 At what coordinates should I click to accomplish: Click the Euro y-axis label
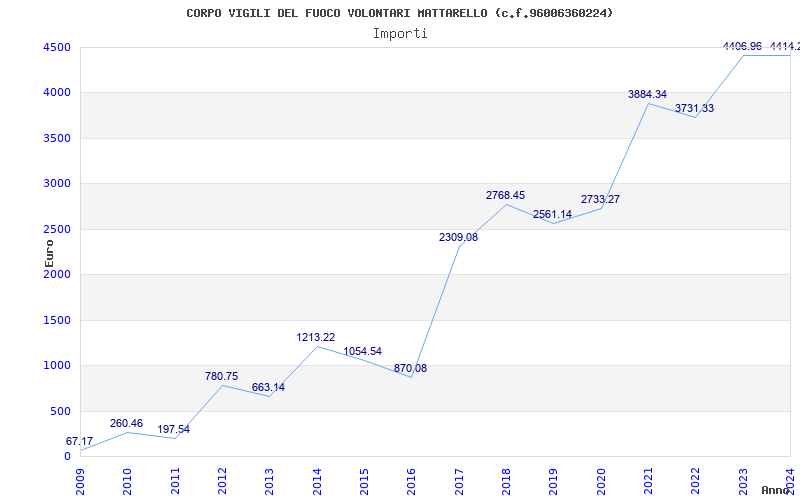(49, 254)
